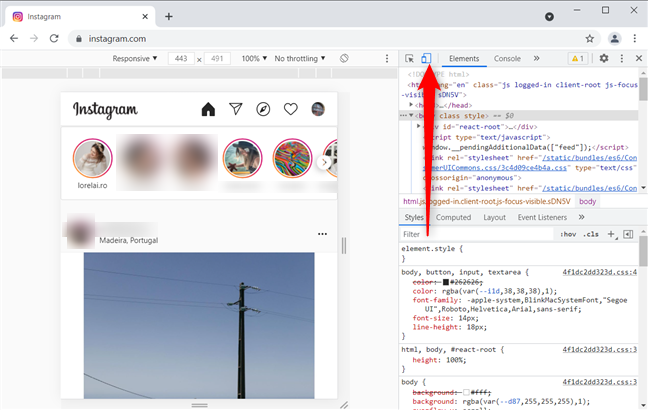This screenshot has height=410, width=648.
Task: Toggle the device toolbar icon
Action: (425, 59)
